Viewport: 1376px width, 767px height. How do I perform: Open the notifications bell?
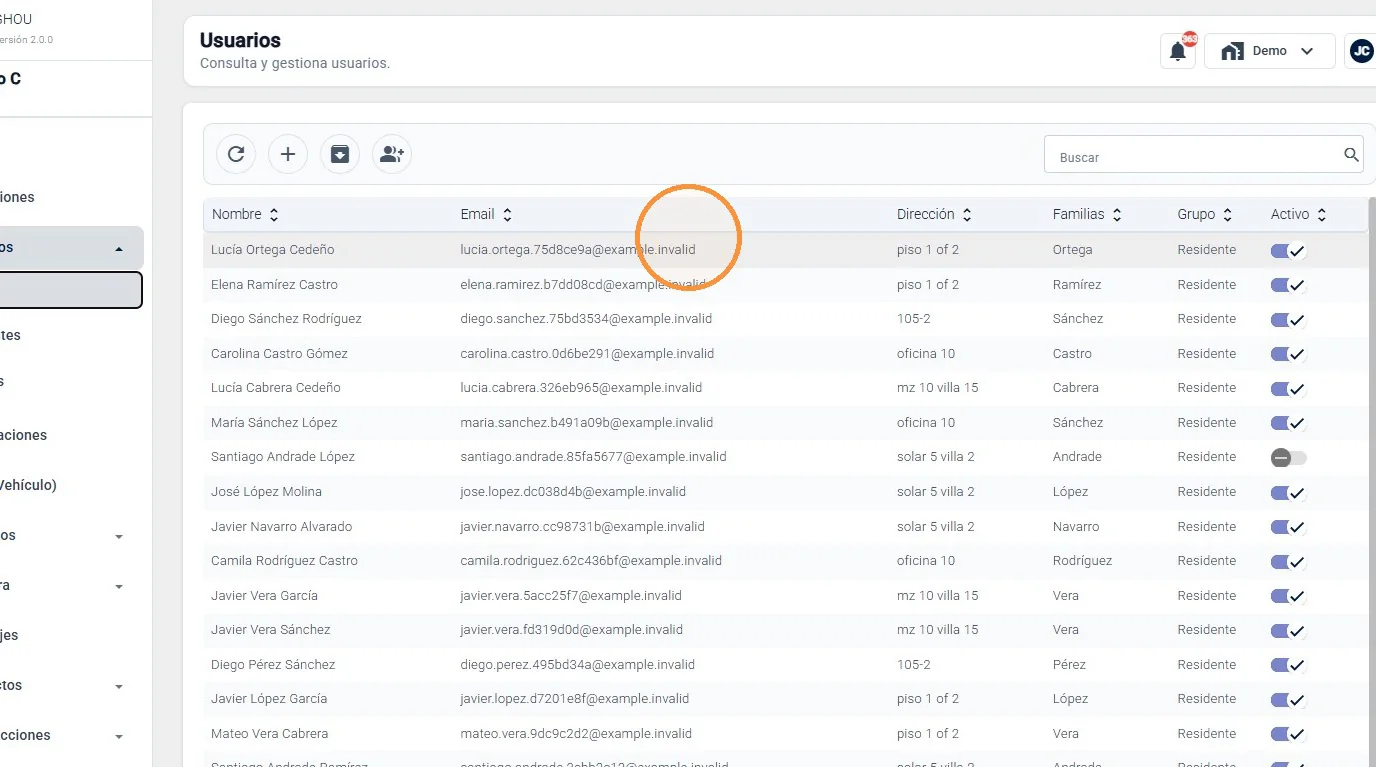[1178, 51]
